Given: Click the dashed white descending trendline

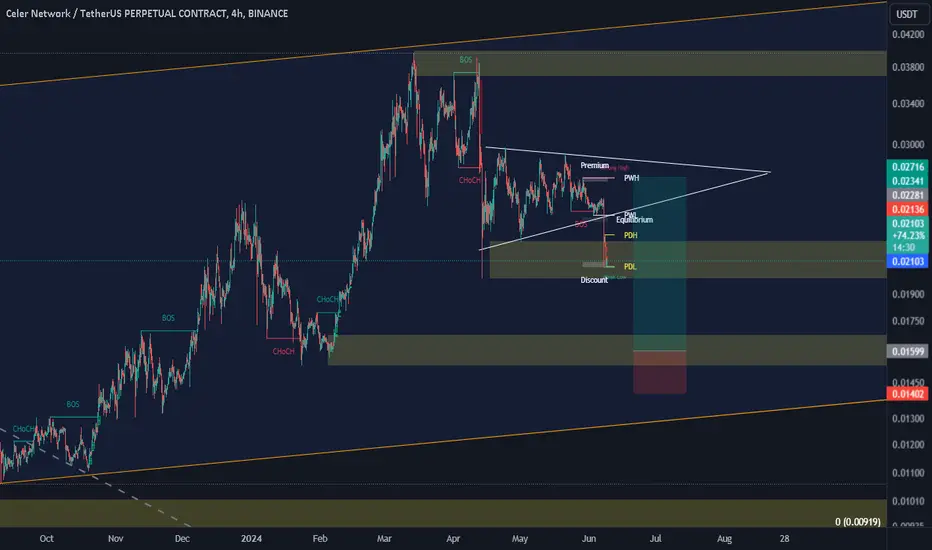Looking at the screenshot, I should point(95,476).
